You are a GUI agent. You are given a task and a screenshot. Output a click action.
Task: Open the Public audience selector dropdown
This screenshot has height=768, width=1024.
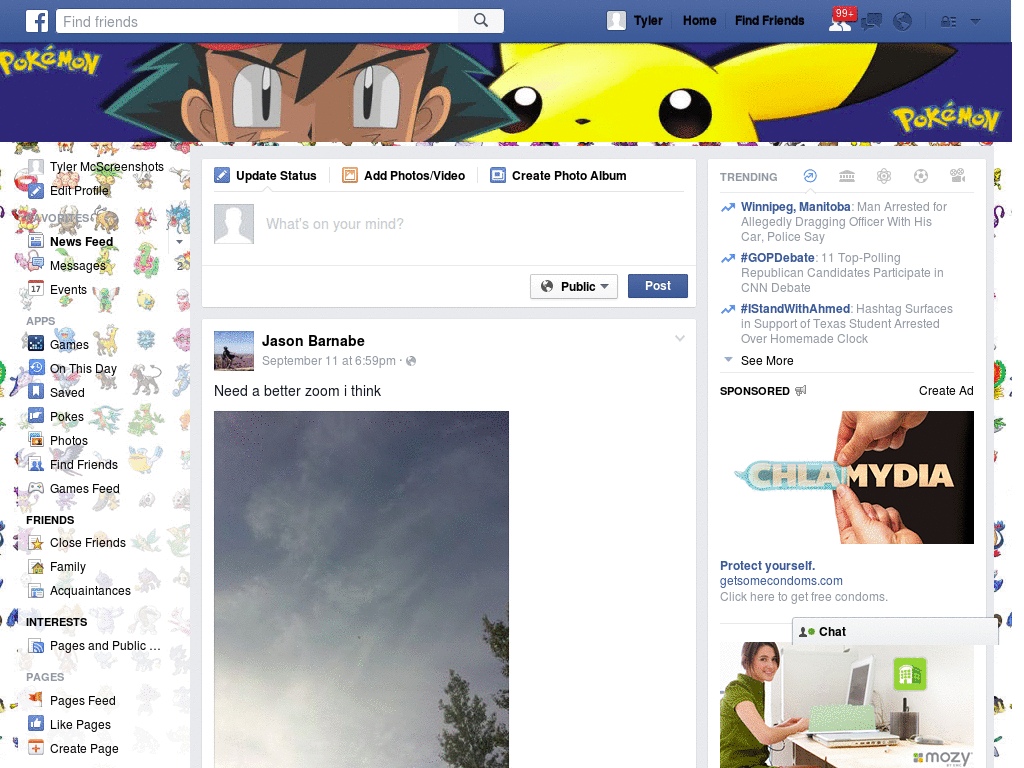(574, 286)
